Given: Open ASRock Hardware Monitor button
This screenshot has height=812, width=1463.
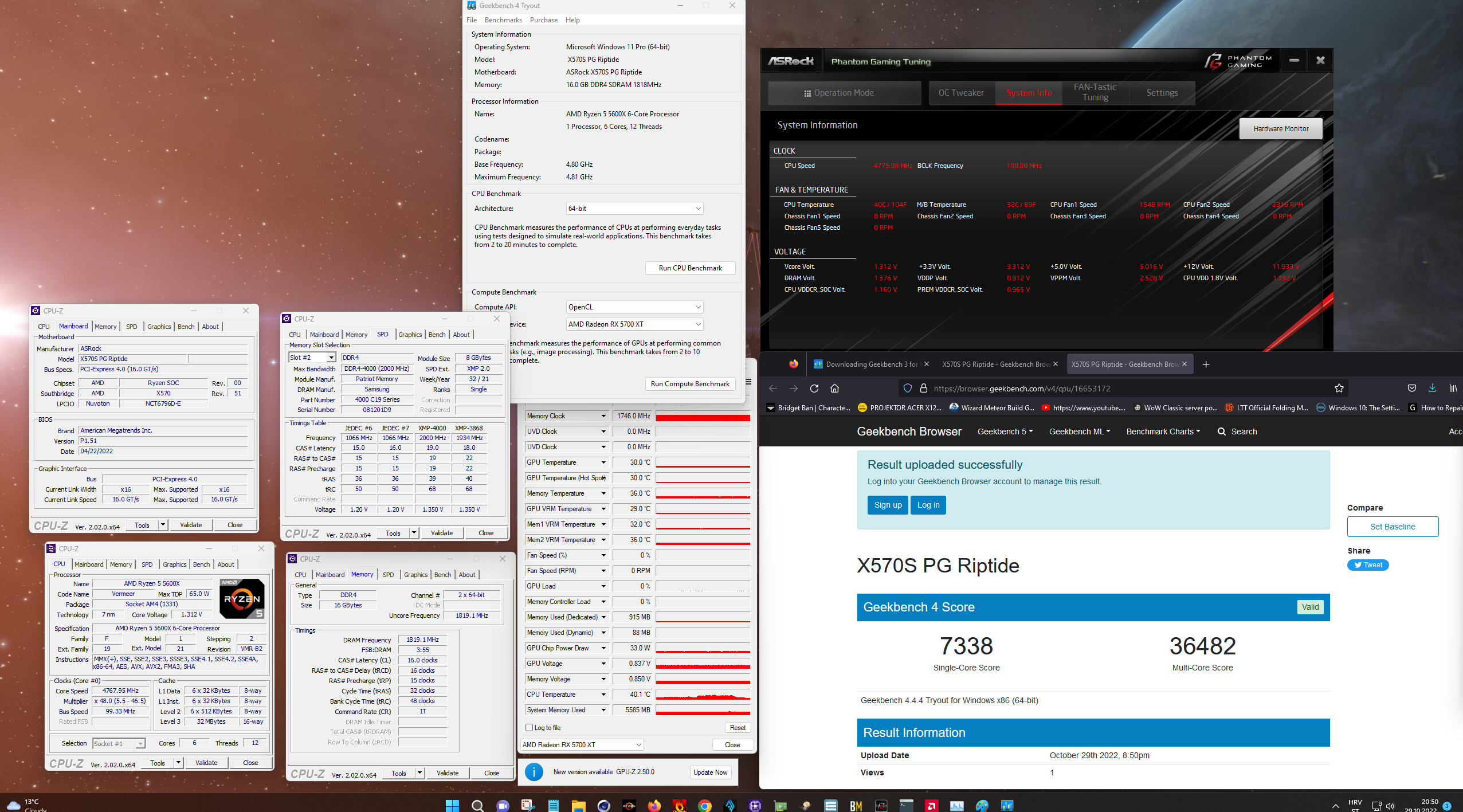Looking at the screenshot, I should pos(1281,129).
